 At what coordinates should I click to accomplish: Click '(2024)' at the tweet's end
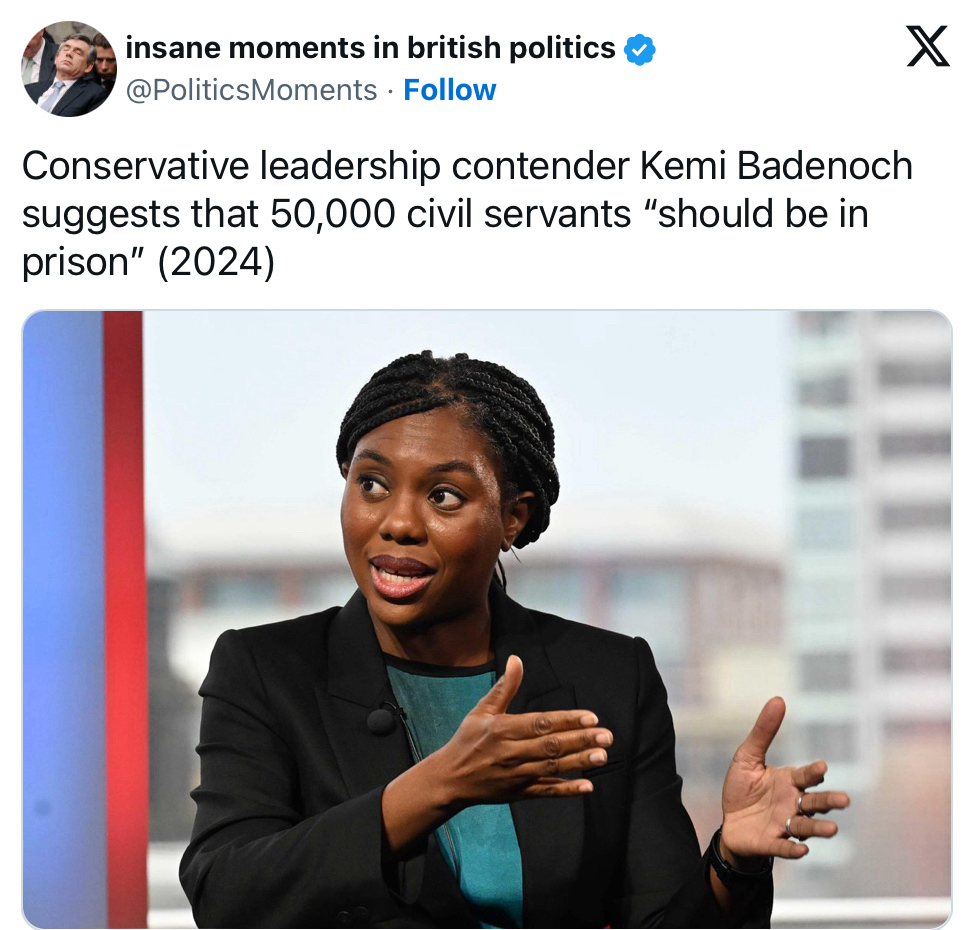pyautogui.click(x=213, y=262)
